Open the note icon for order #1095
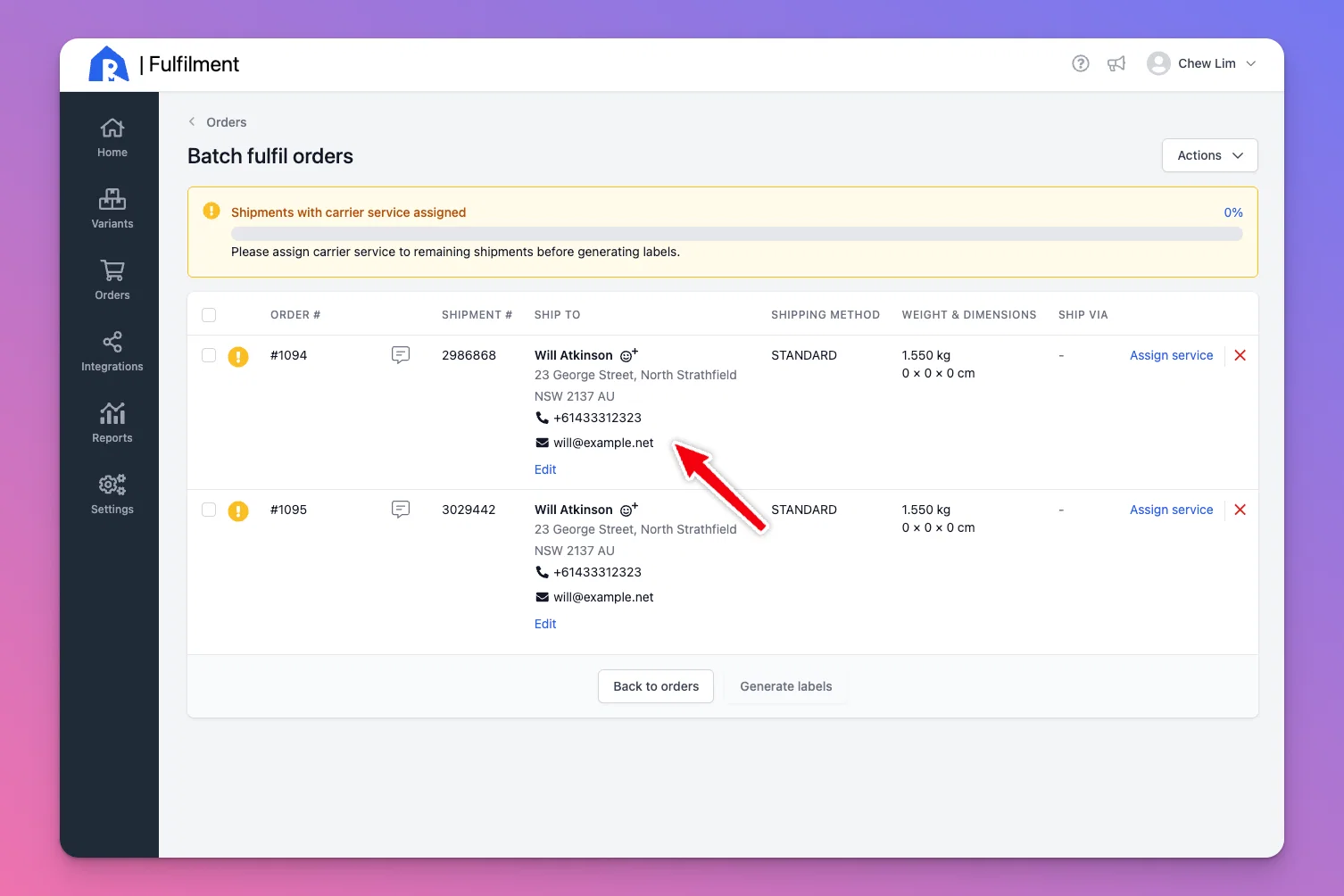Image resolution: width=1344 pixels, height=896 pixels. coord(401,510)
